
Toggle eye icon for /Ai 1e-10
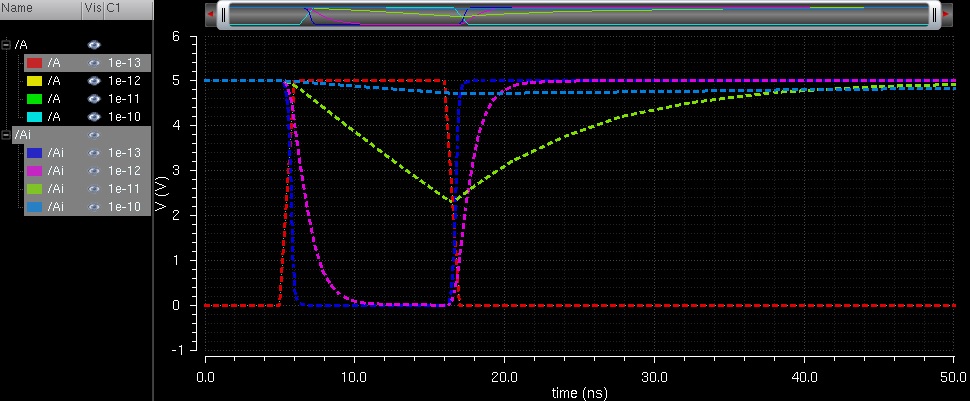point(94,207)
